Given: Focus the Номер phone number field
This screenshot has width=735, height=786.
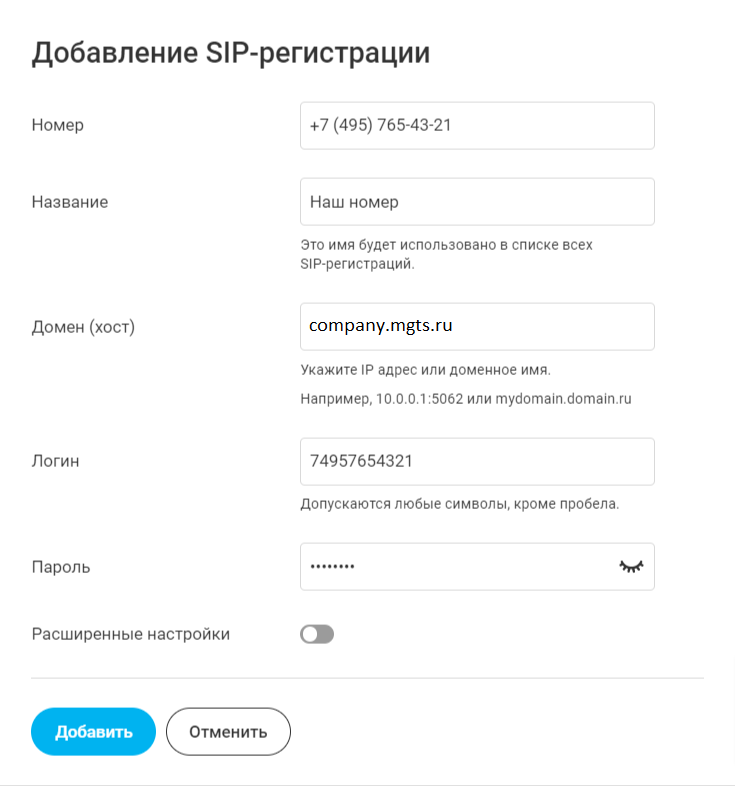Looking at the screenshot, I should 477,126.
